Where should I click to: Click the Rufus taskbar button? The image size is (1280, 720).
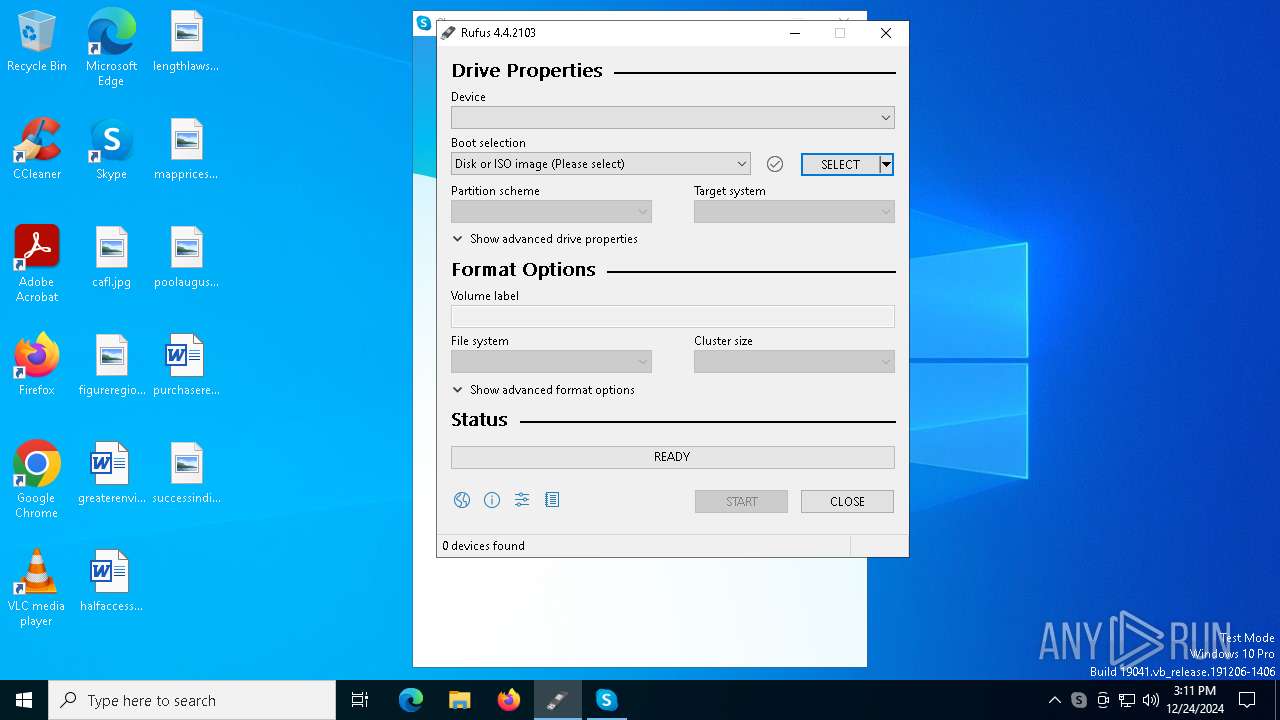pos(558,700)
